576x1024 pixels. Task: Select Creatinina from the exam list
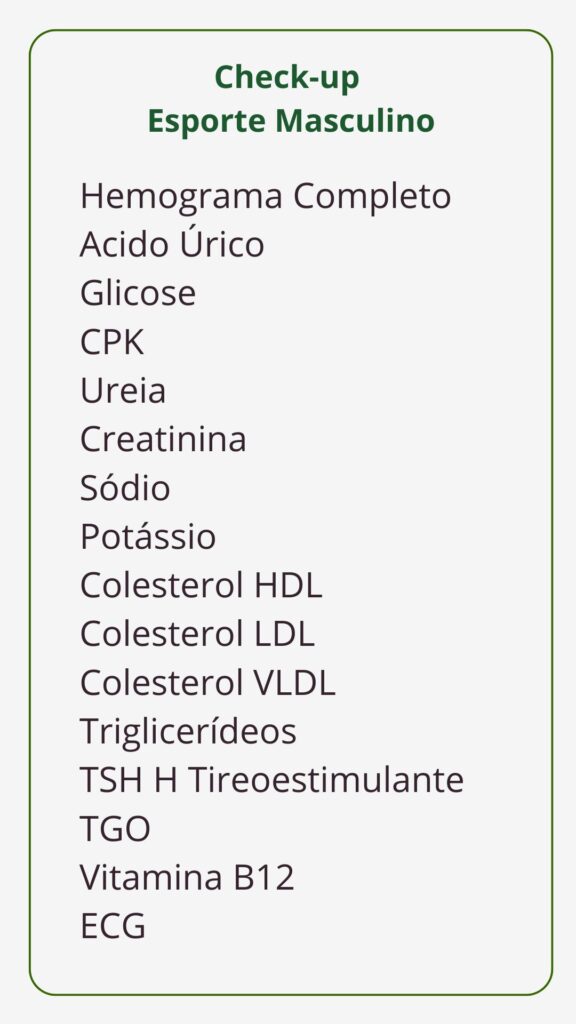(x=163, y=439)
